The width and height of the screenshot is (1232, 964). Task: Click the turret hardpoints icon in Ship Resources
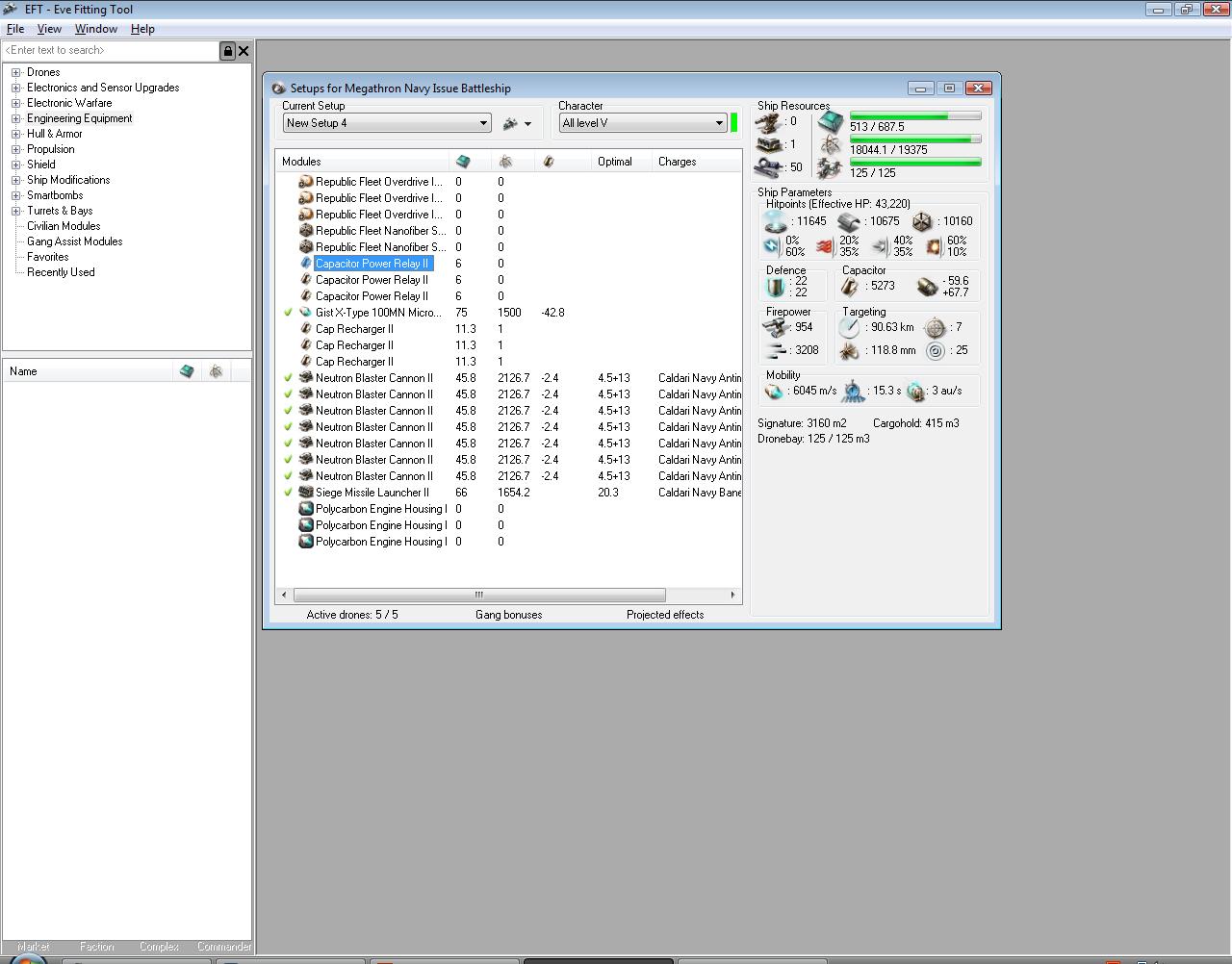(768, 122)
